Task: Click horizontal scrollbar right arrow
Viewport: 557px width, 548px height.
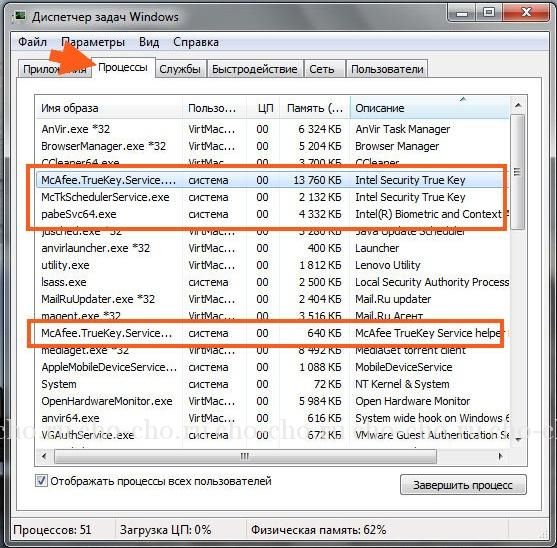Action: click(x=501, y=456)
